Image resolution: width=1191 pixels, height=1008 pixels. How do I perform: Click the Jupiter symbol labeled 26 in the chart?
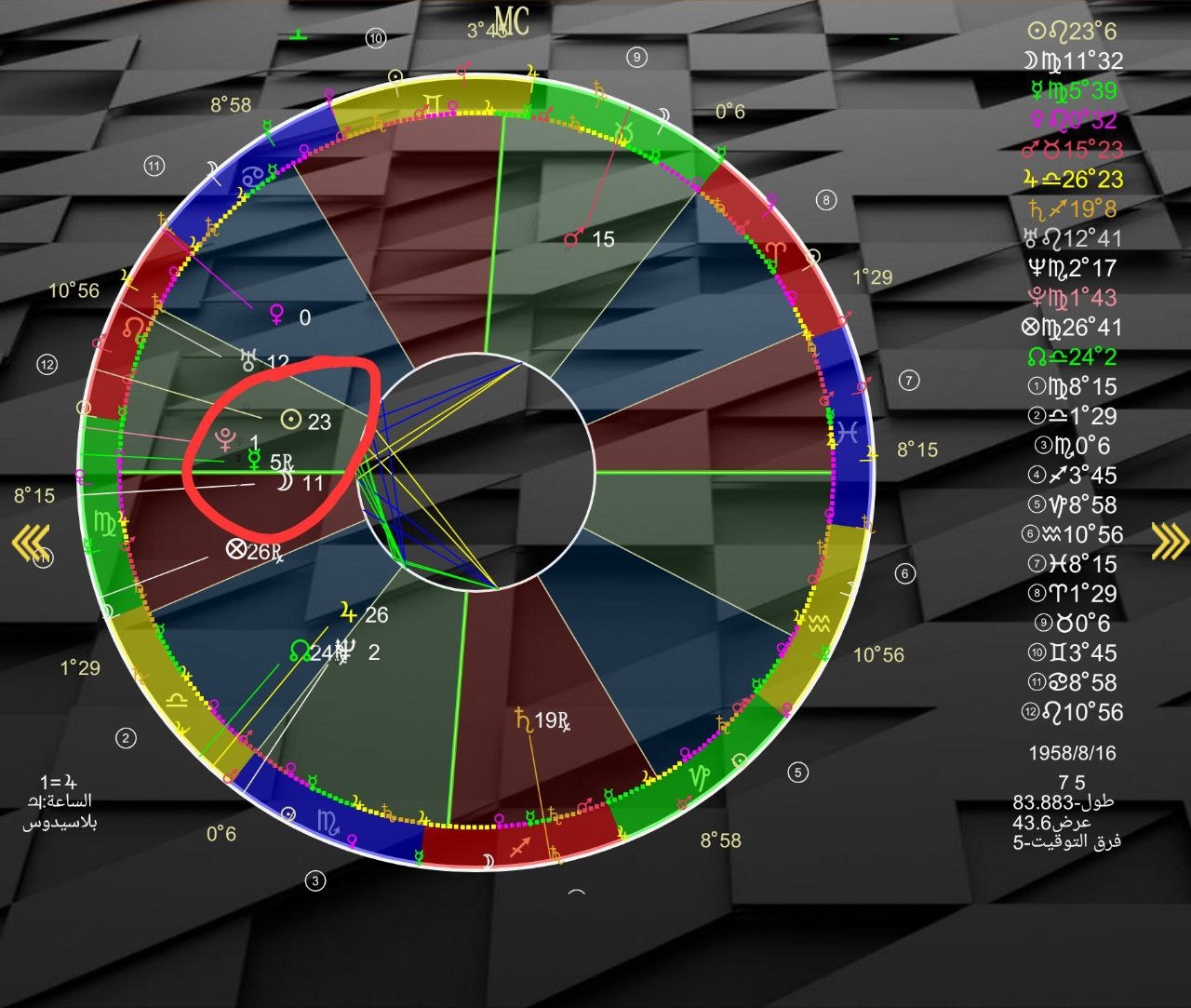pyautogui.click(x=348, y=614)
